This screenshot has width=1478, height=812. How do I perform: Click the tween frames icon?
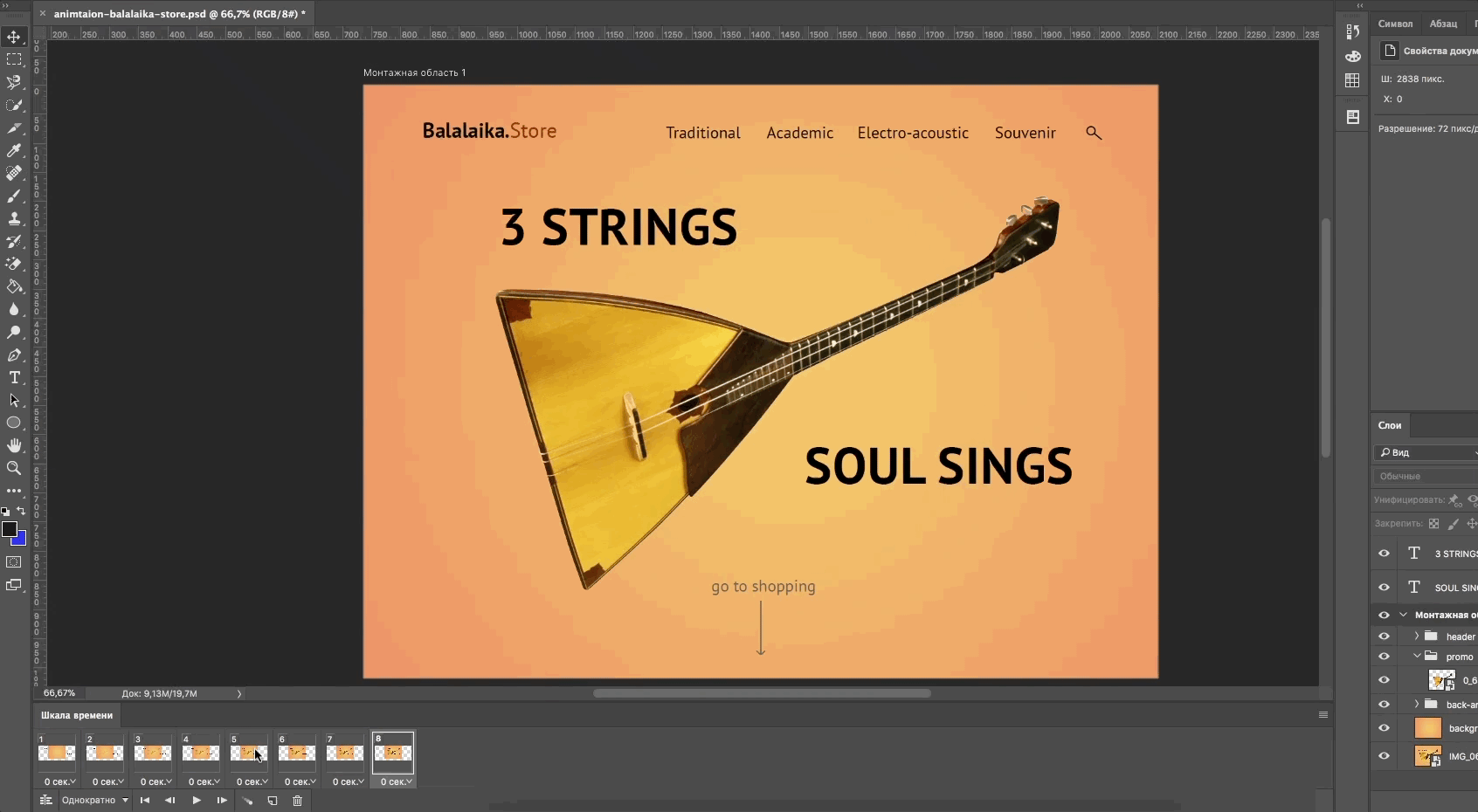[x=247, y=801]
